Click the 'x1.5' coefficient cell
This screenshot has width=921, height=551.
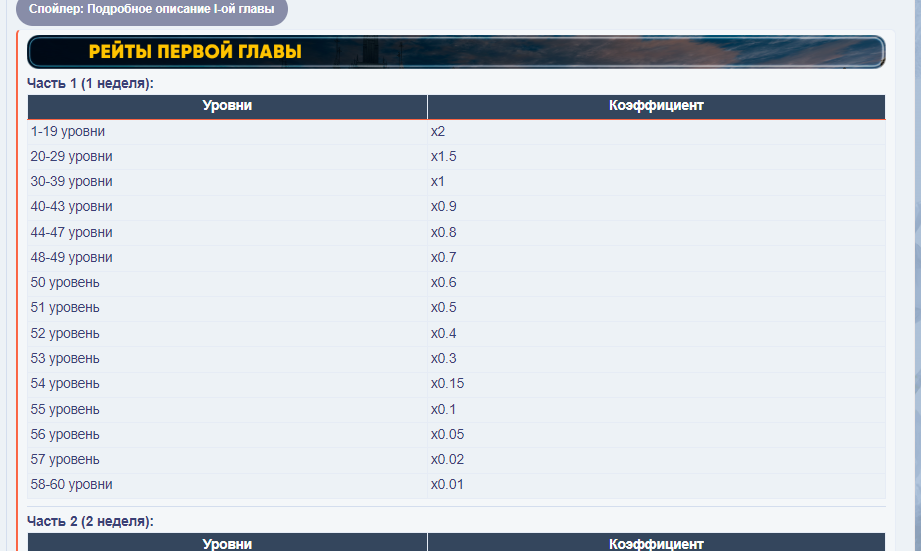pos(444,157)
